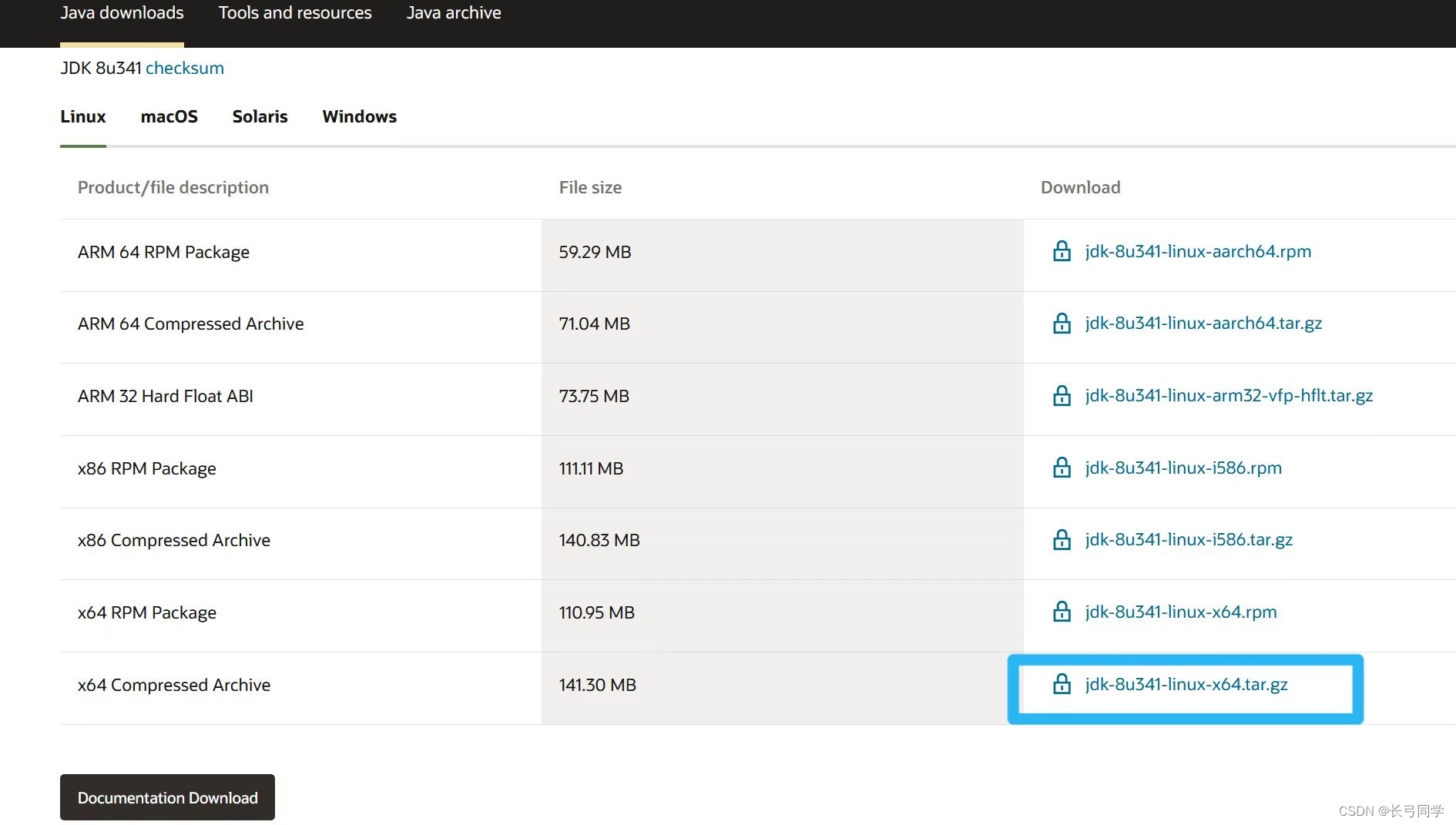The width and height of the screenshot is (1456, 825).
Task: Download the x64 RPM Package
Action: pos(1180,612)
